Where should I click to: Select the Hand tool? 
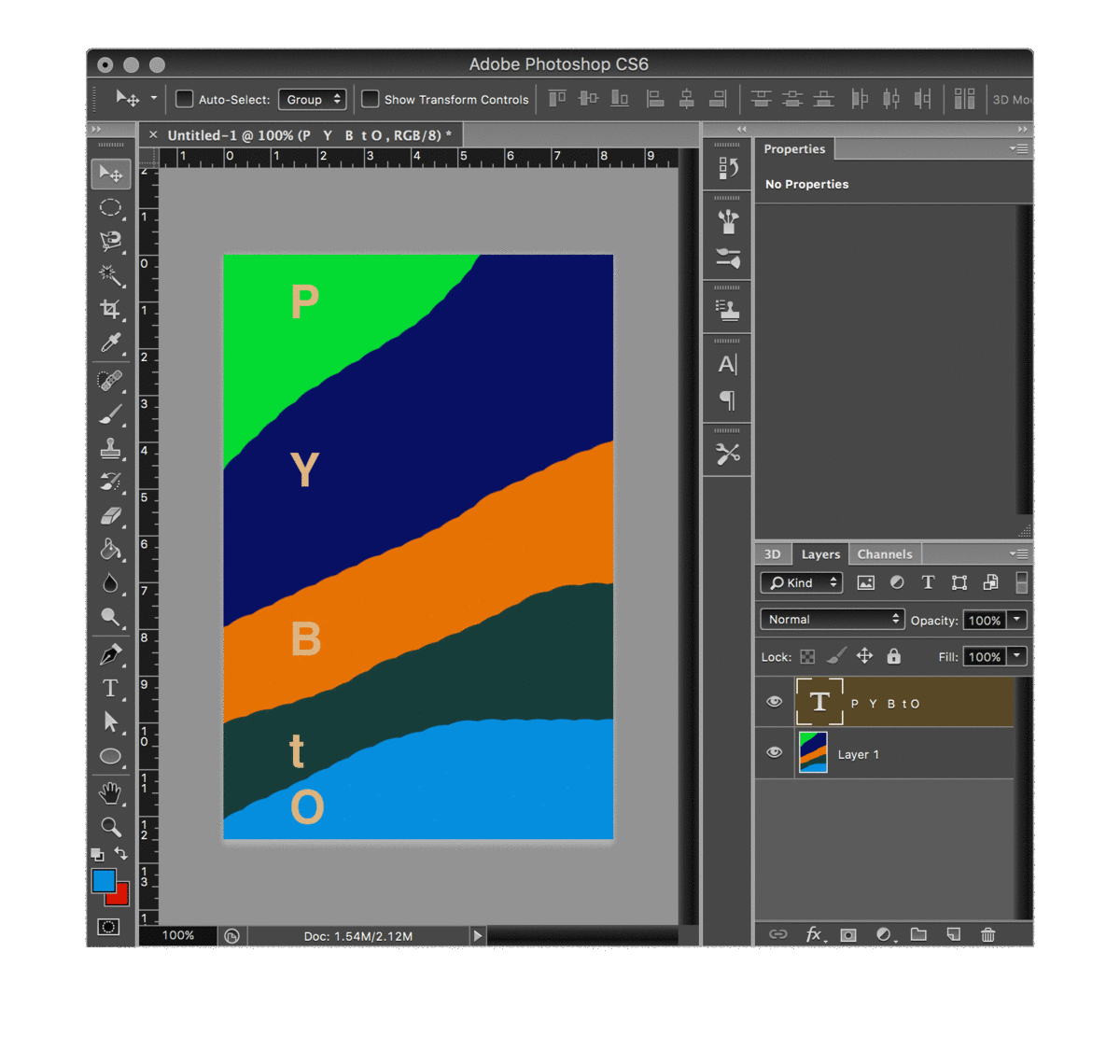click(111, 793)
